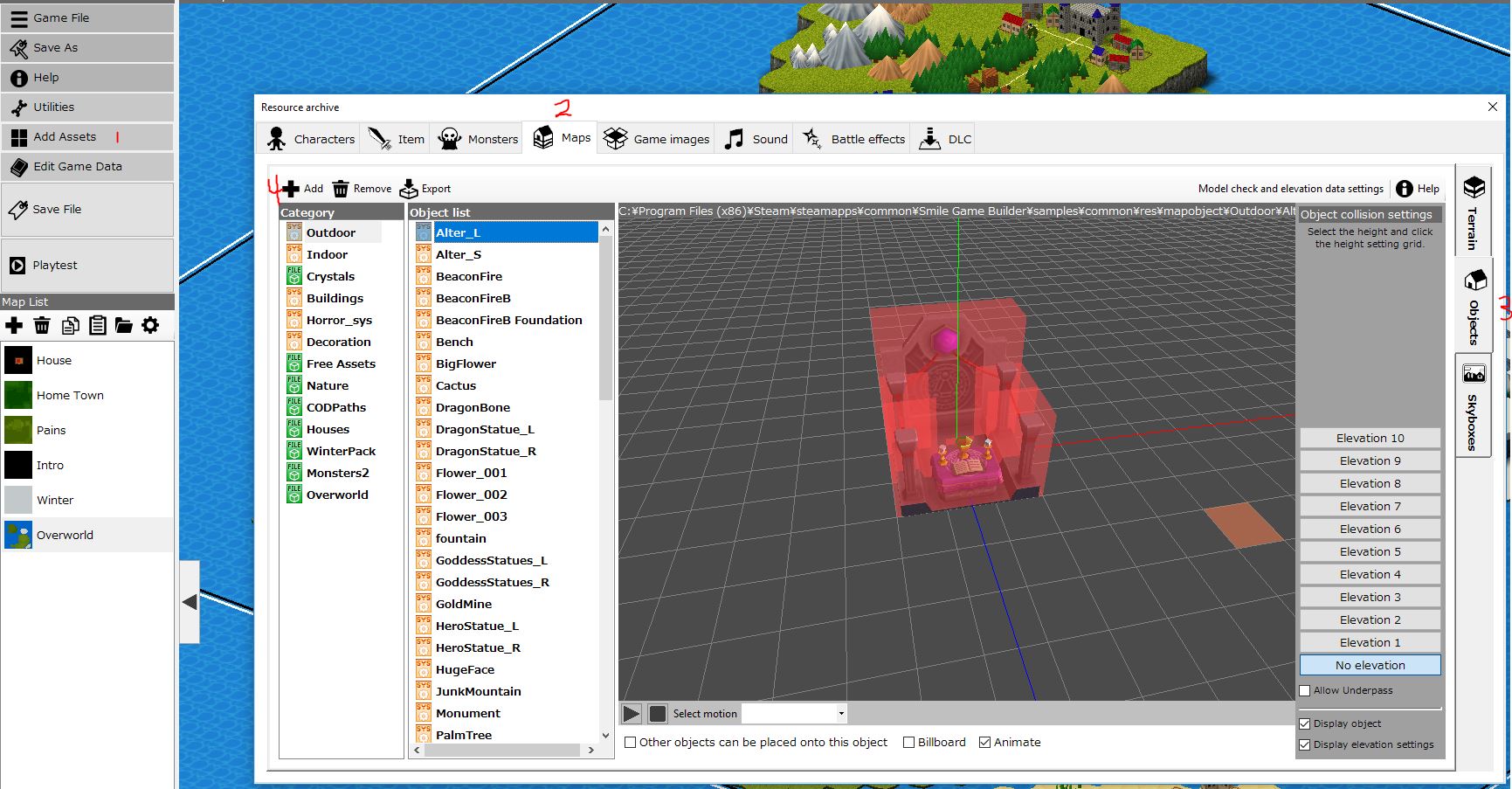Toggle Display object checkbox
This screenshot has height=789, width=1512.
click(1305, 724)
